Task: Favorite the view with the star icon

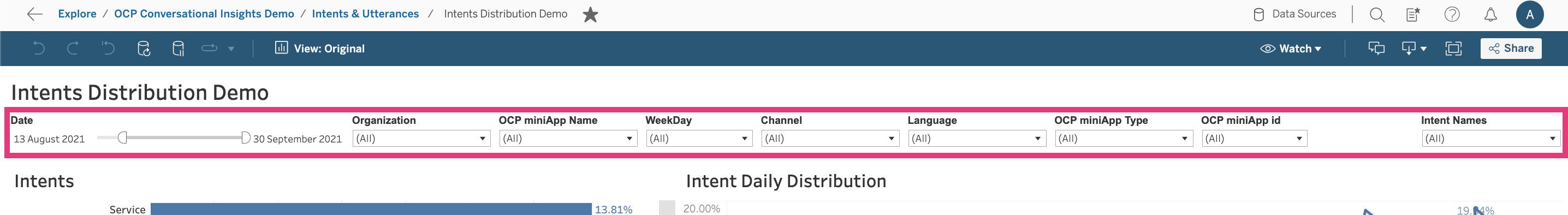Action: [590, 14]
